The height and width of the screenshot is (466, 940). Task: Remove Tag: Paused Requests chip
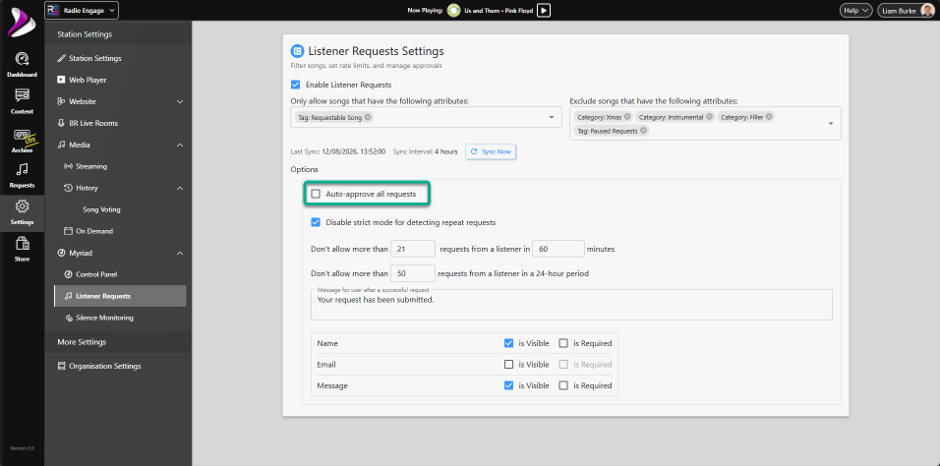(643, 130)
